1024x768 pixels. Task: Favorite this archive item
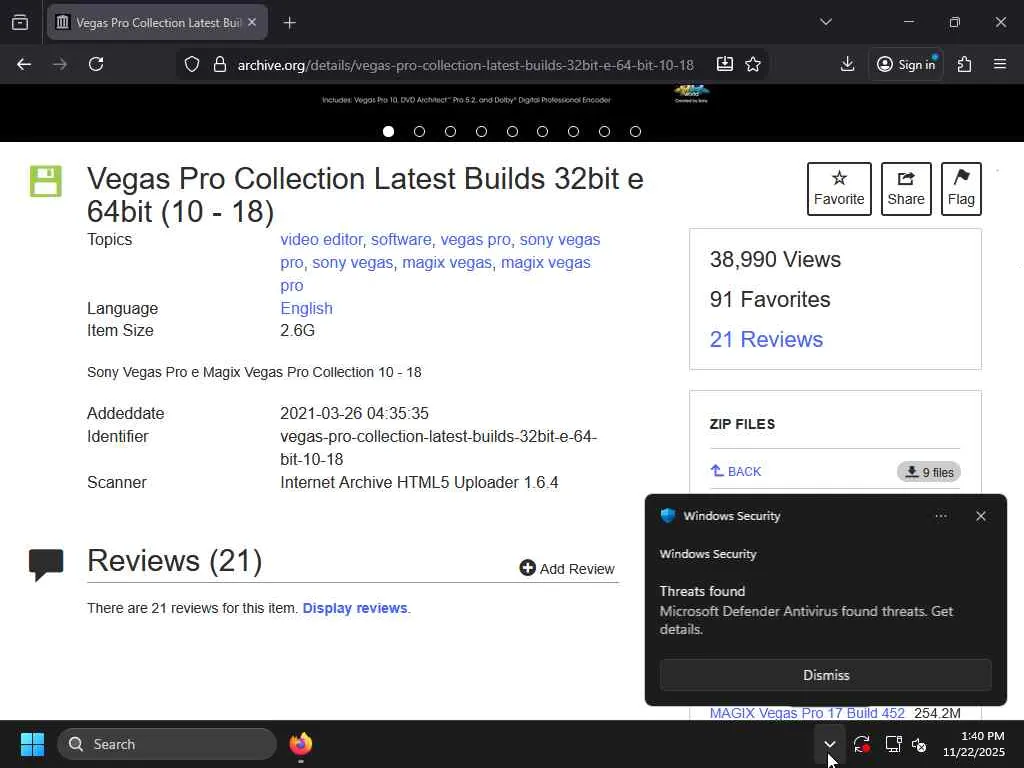[839, 189]
